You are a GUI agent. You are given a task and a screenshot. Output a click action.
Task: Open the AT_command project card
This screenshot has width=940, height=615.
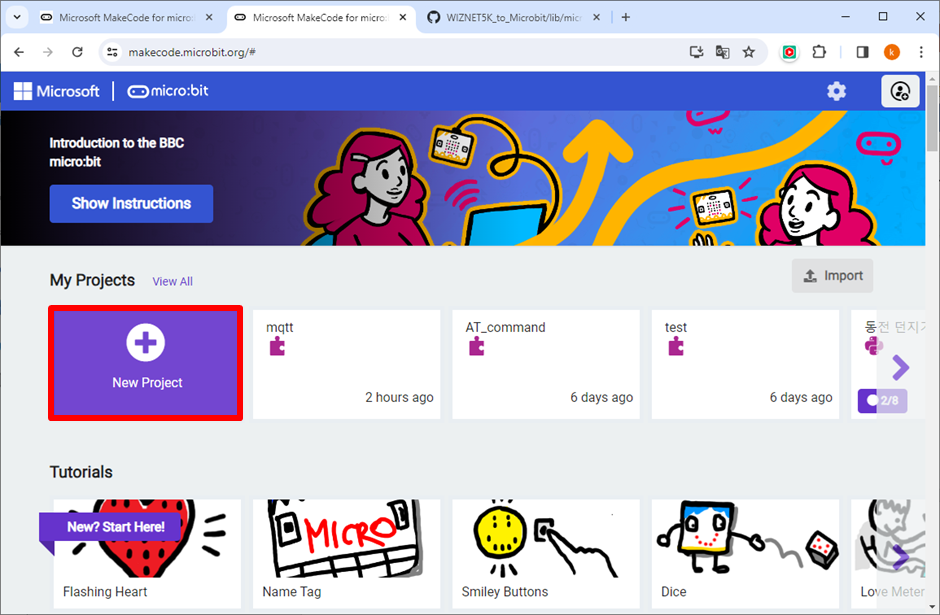pyautogui.click(x=546, y=364)
